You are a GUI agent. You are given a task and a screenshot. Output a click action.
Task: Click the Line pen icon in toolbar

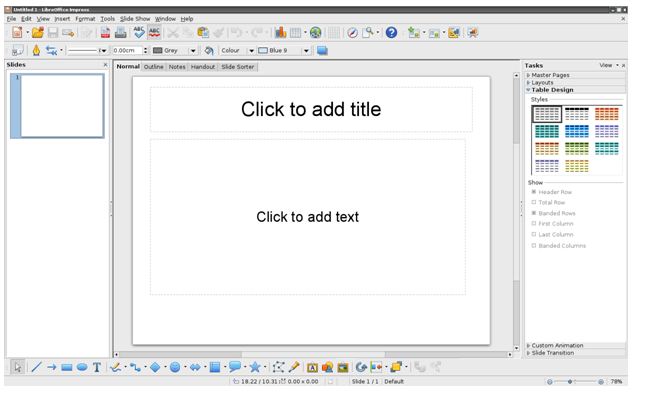[x=36, y=50]
